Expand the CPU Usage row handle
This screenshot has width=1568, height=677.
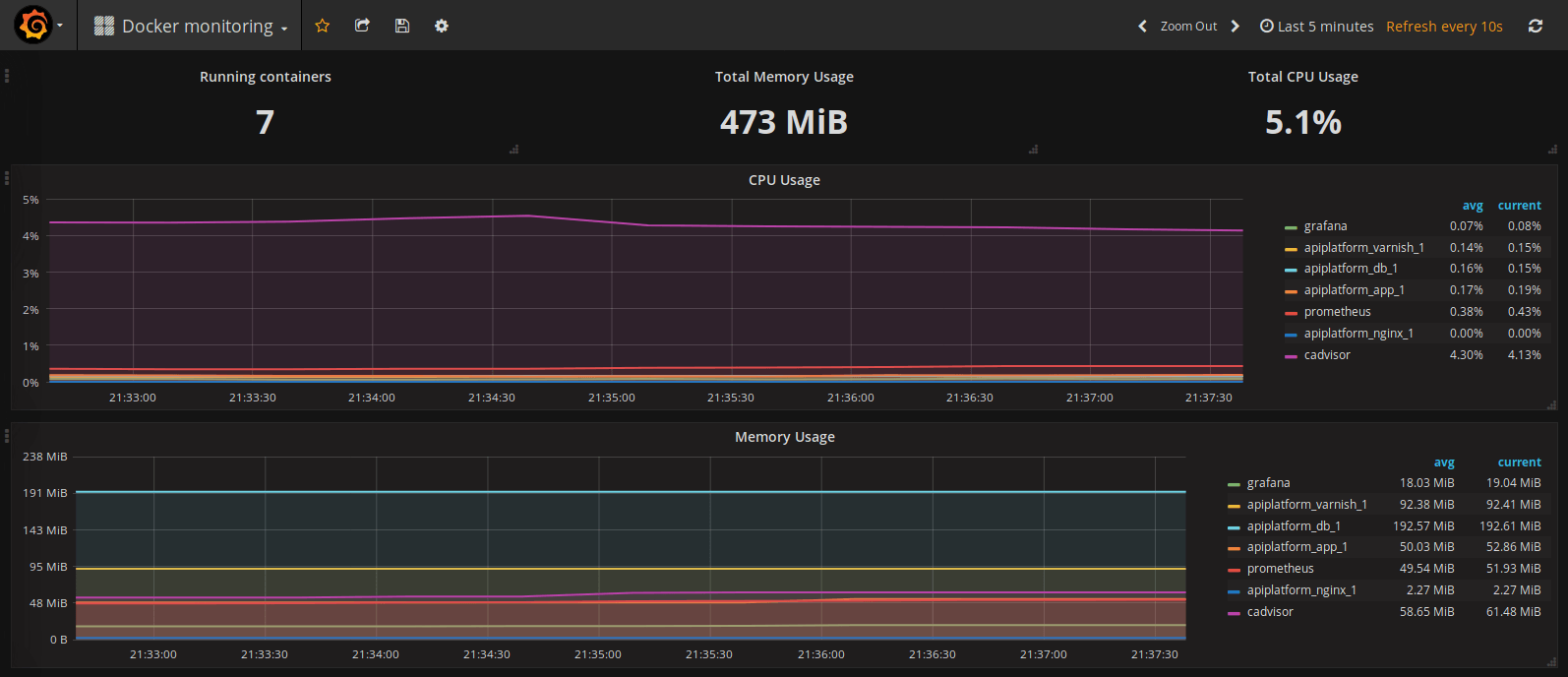click(7, 178)
